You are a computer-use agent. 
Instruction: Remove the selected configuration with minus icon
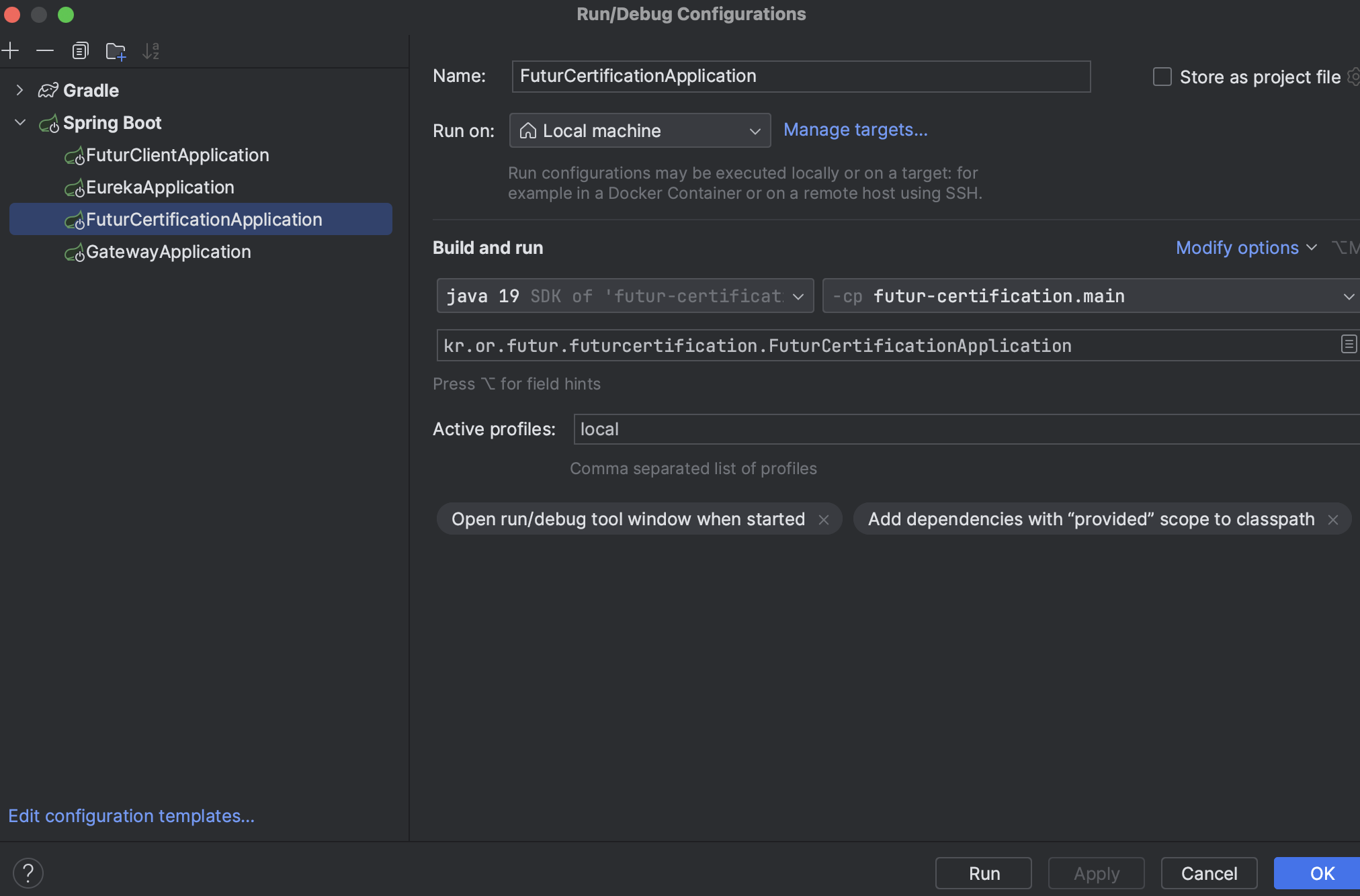click(45, 50)
